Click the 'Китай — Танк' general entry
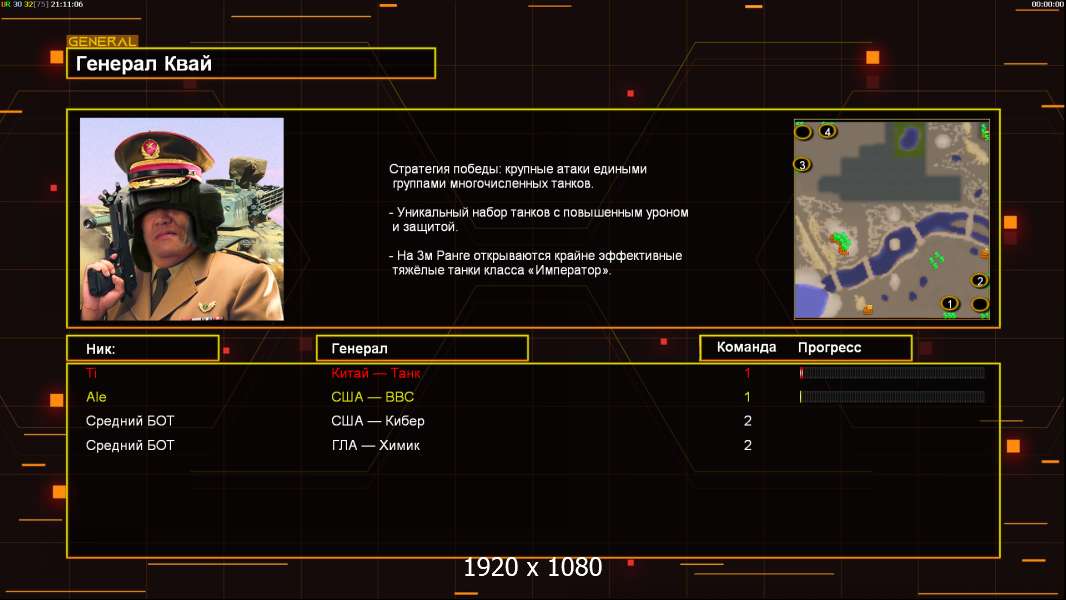The width and height of the screenshot is (1066, 600). 375,372
